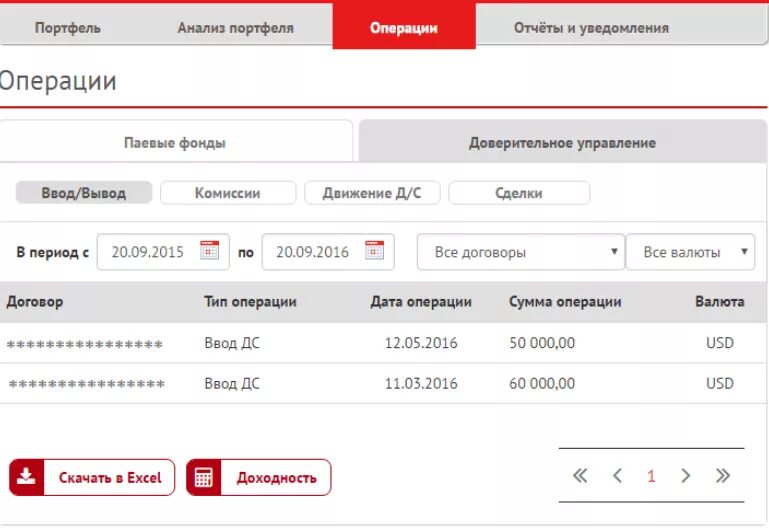Click masked contract in 11.03.2016 row
Image resolution: width=769 pixels, height=528 pixels.
[86, 384]
